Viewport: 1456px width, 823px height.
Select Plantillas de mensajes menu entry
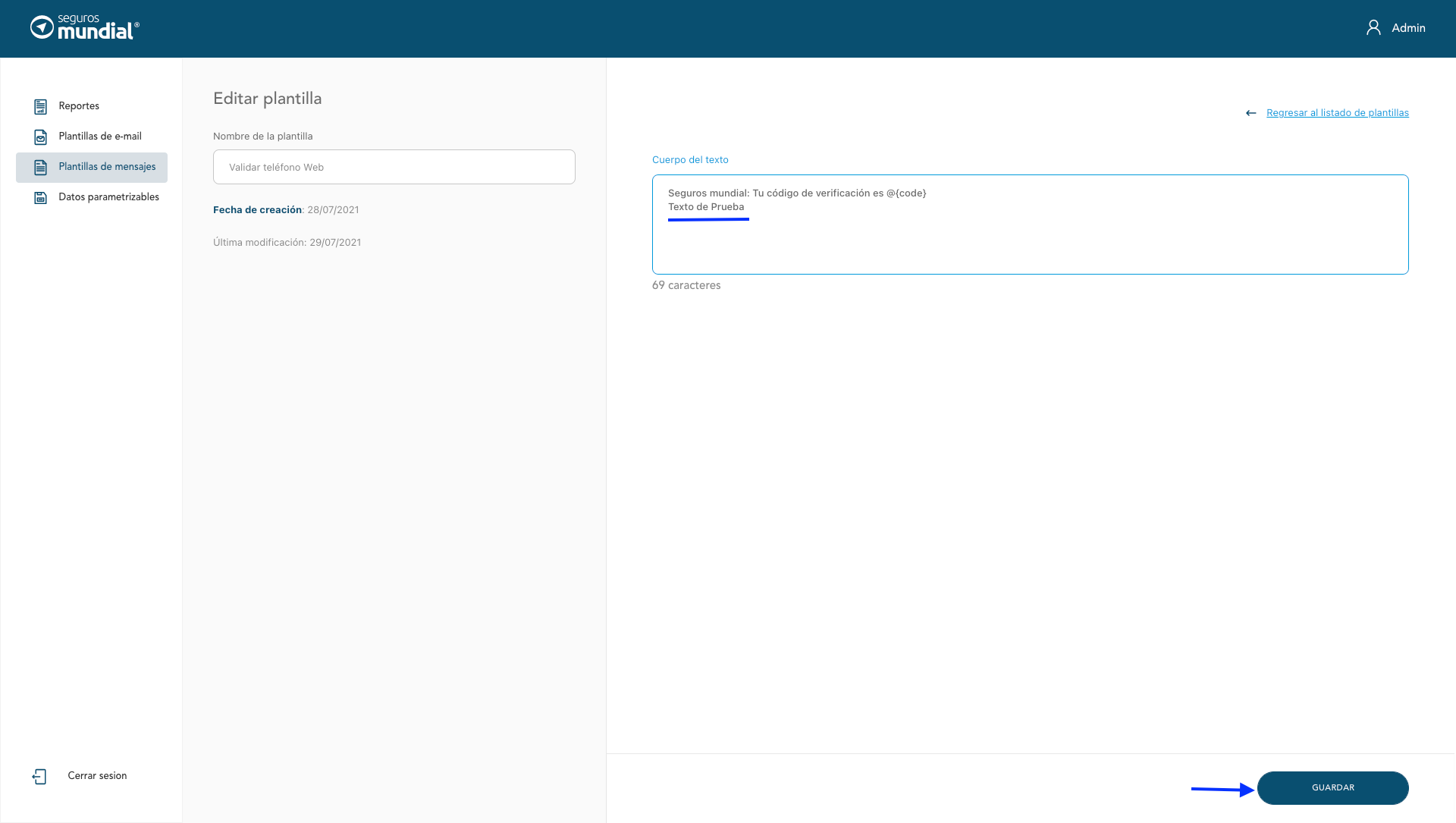pos(107,167)
